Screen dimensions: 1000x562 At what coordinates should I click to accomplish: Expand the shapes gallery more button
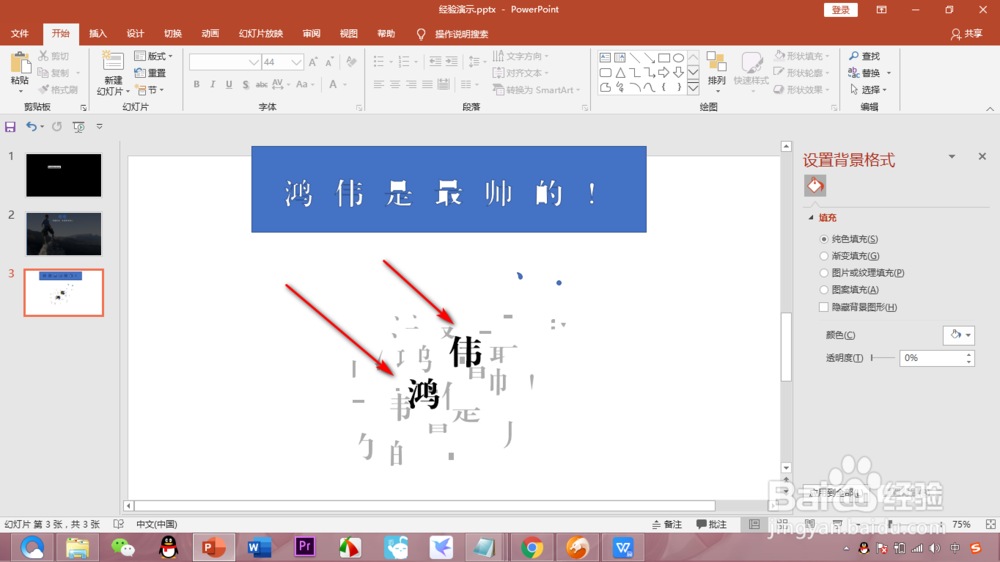click(x=693, y=89)
